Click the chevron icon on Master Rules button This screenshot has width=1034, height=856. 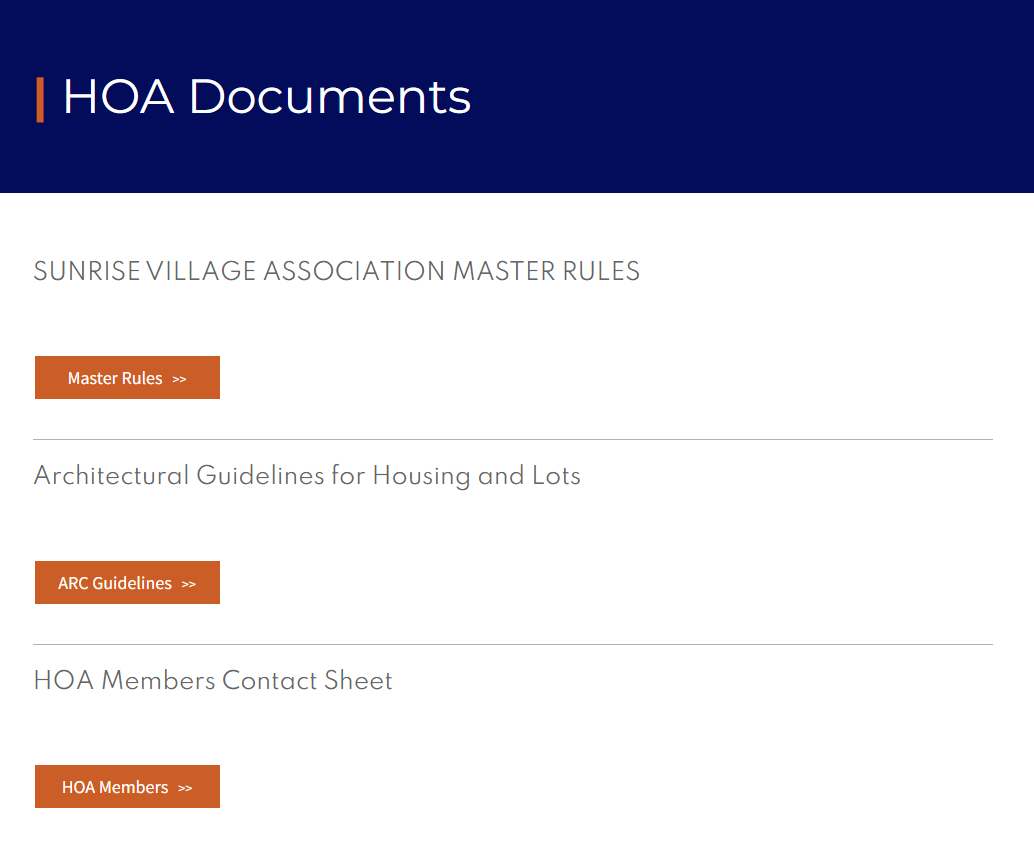[x=180, y=378]
